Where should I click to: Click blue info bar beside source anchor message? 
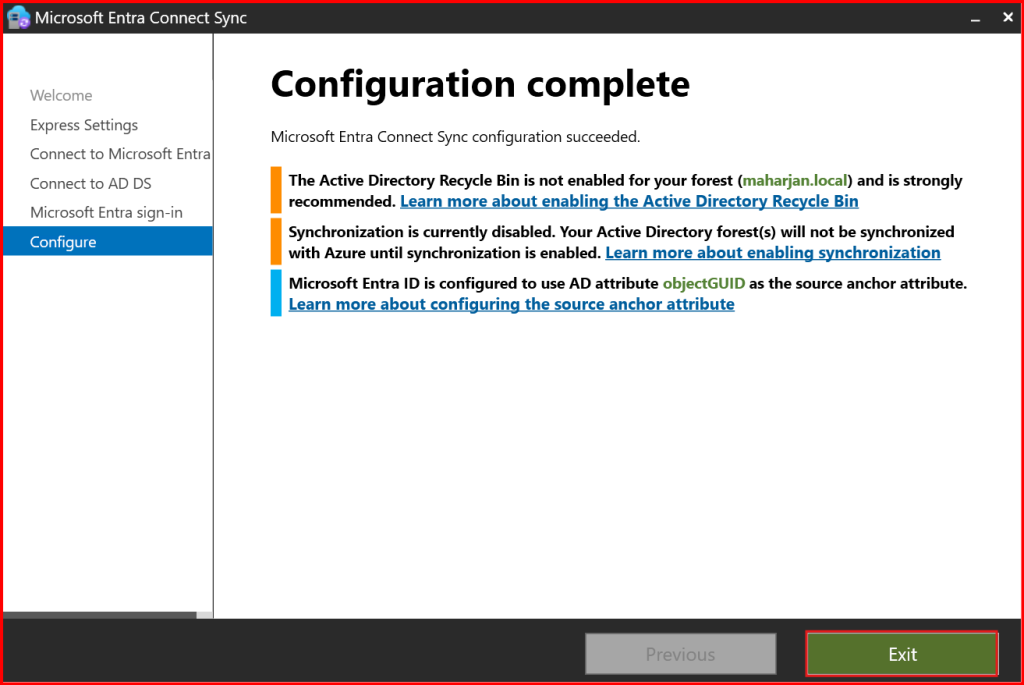pos(276,293)
